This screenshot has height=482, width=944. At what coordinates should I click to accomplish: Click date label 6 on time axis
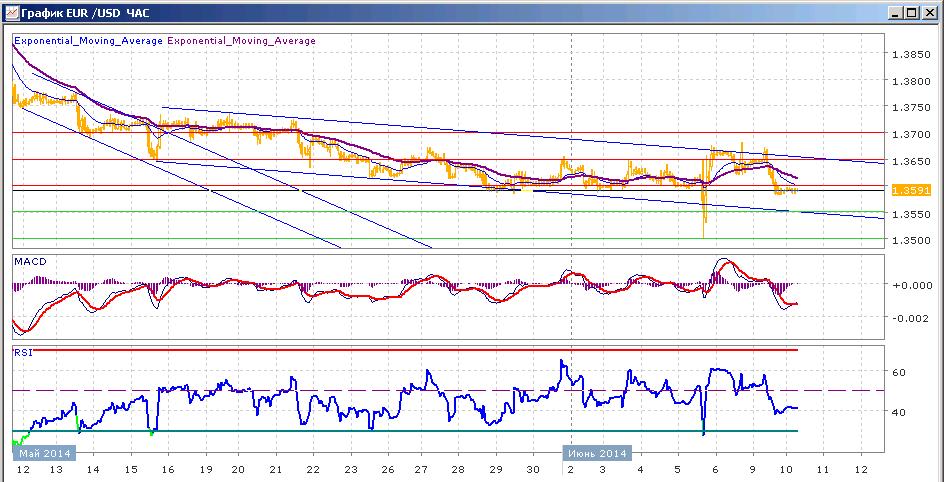click(x=715, y=469)
